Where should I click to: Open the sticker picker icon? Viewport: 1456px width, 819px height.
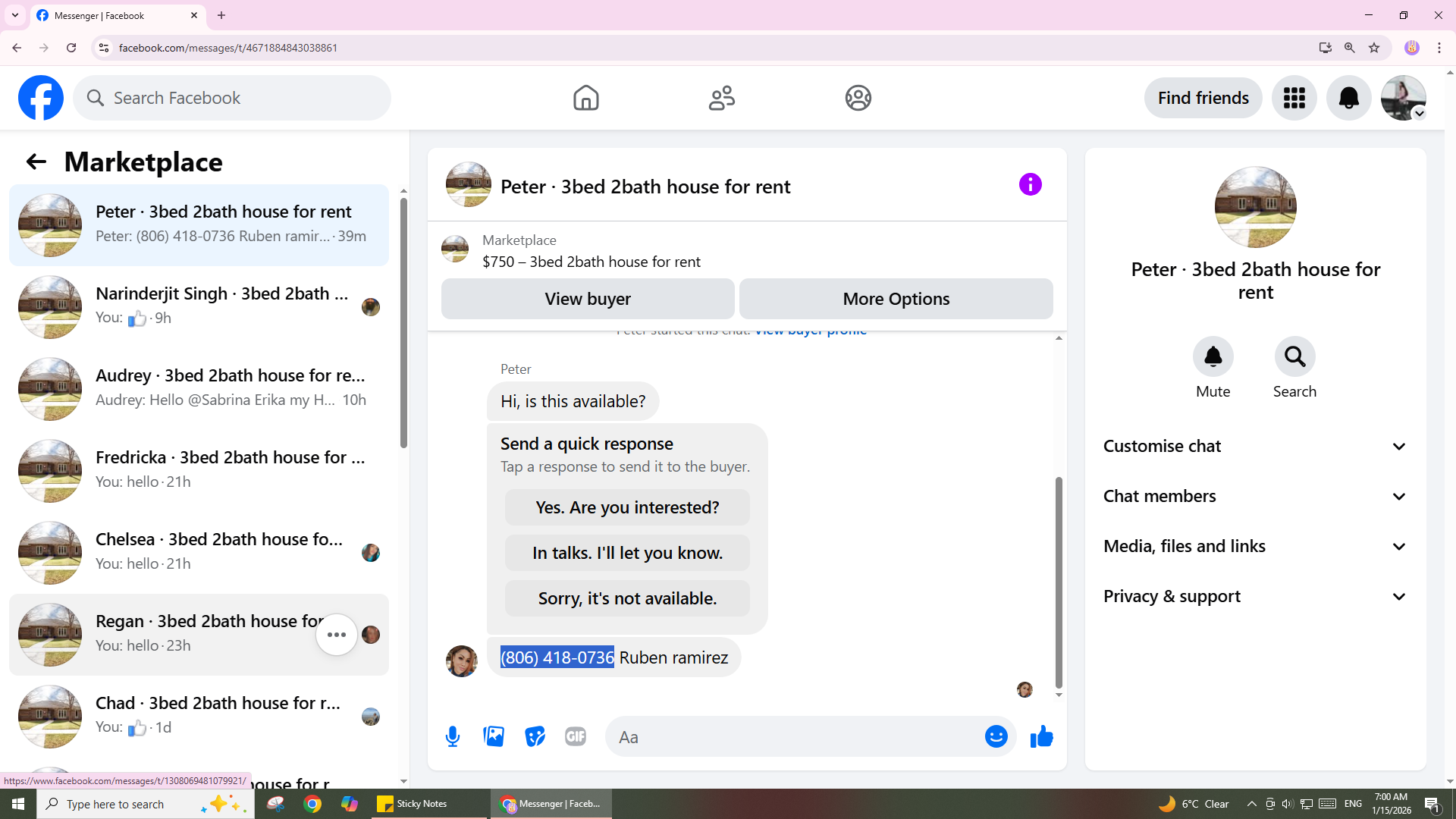535,736
